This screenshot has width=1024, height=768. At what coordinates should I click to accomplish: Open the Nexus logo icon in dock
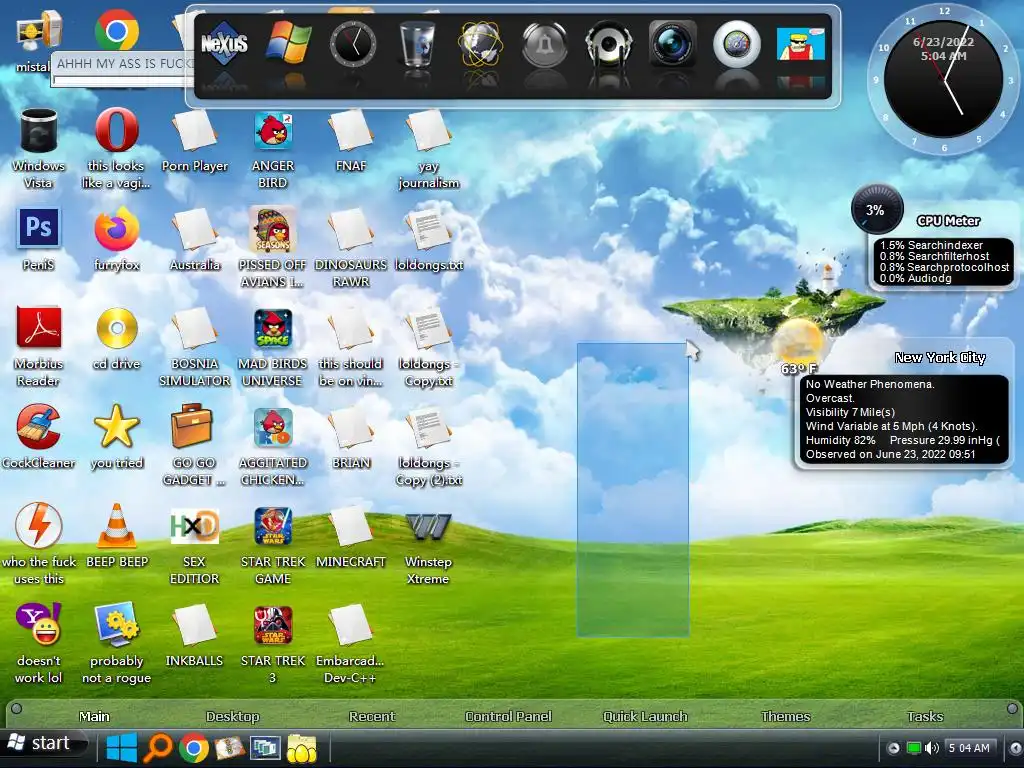coord(224,43)
